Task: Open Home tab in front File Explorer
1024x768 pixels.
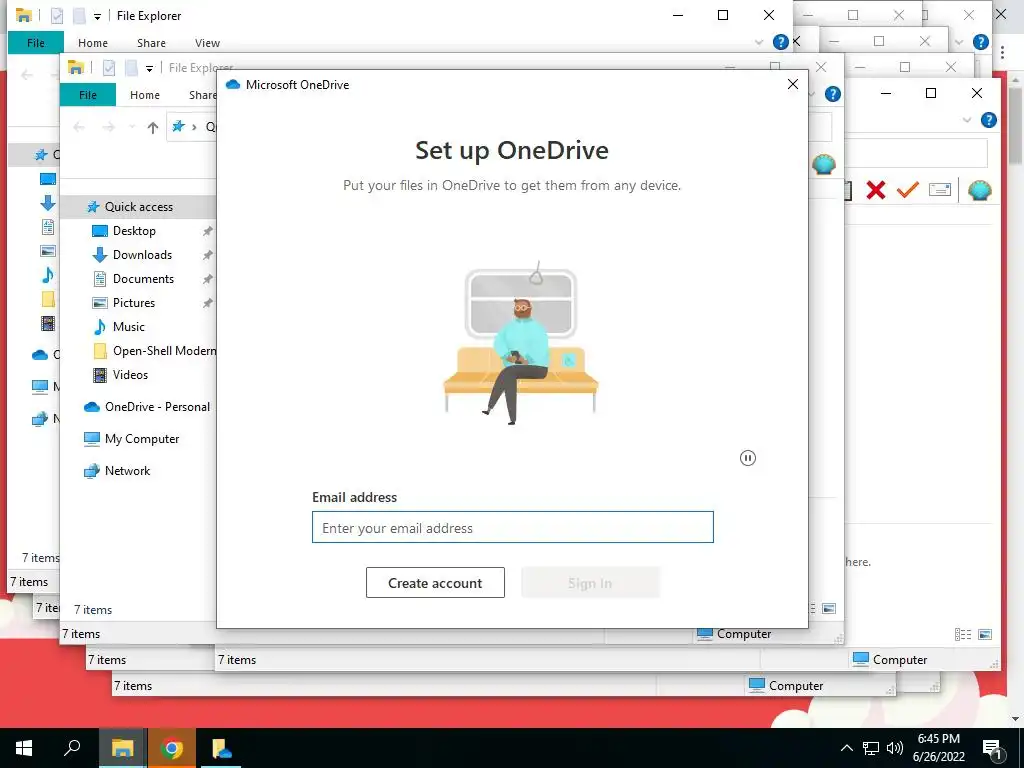Action: (145, 95)
